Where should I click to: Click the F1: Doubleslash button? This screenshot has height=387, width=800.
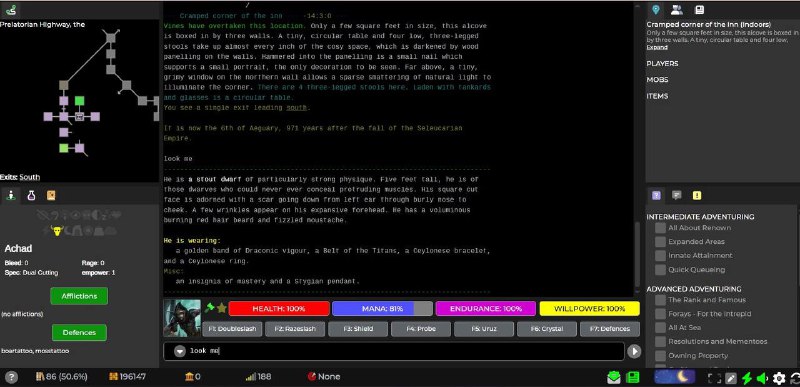click(x=233, y=329)
